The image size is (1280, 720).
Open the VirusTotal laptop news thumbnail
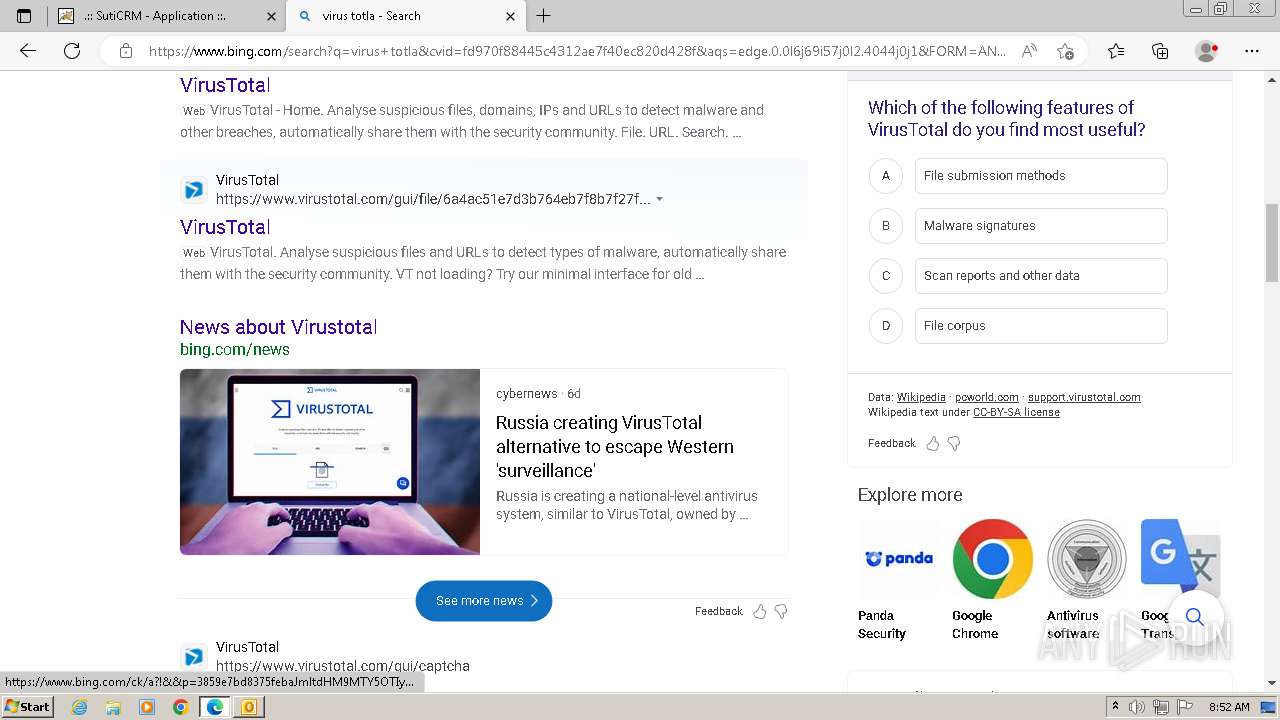330,462
